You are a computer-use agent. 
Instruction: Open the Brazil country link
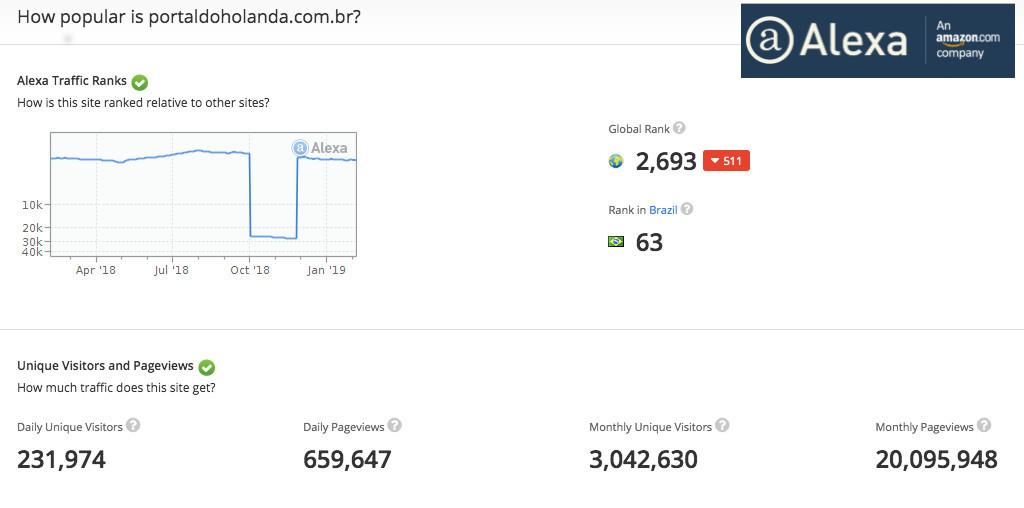click(663, 210)
